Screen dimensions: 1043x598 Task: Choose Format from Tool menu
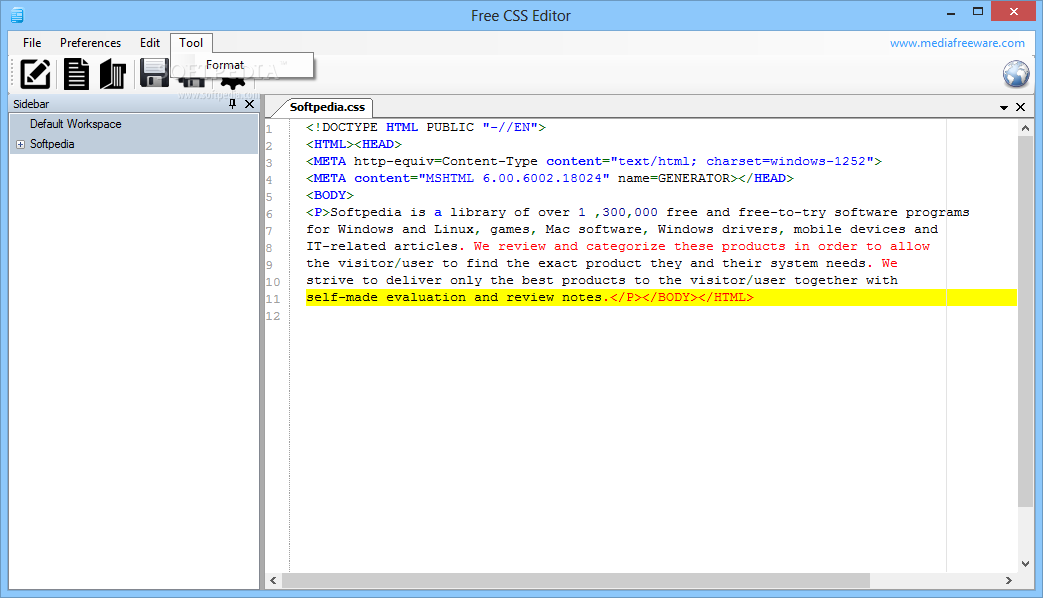[x=225, y=65]
